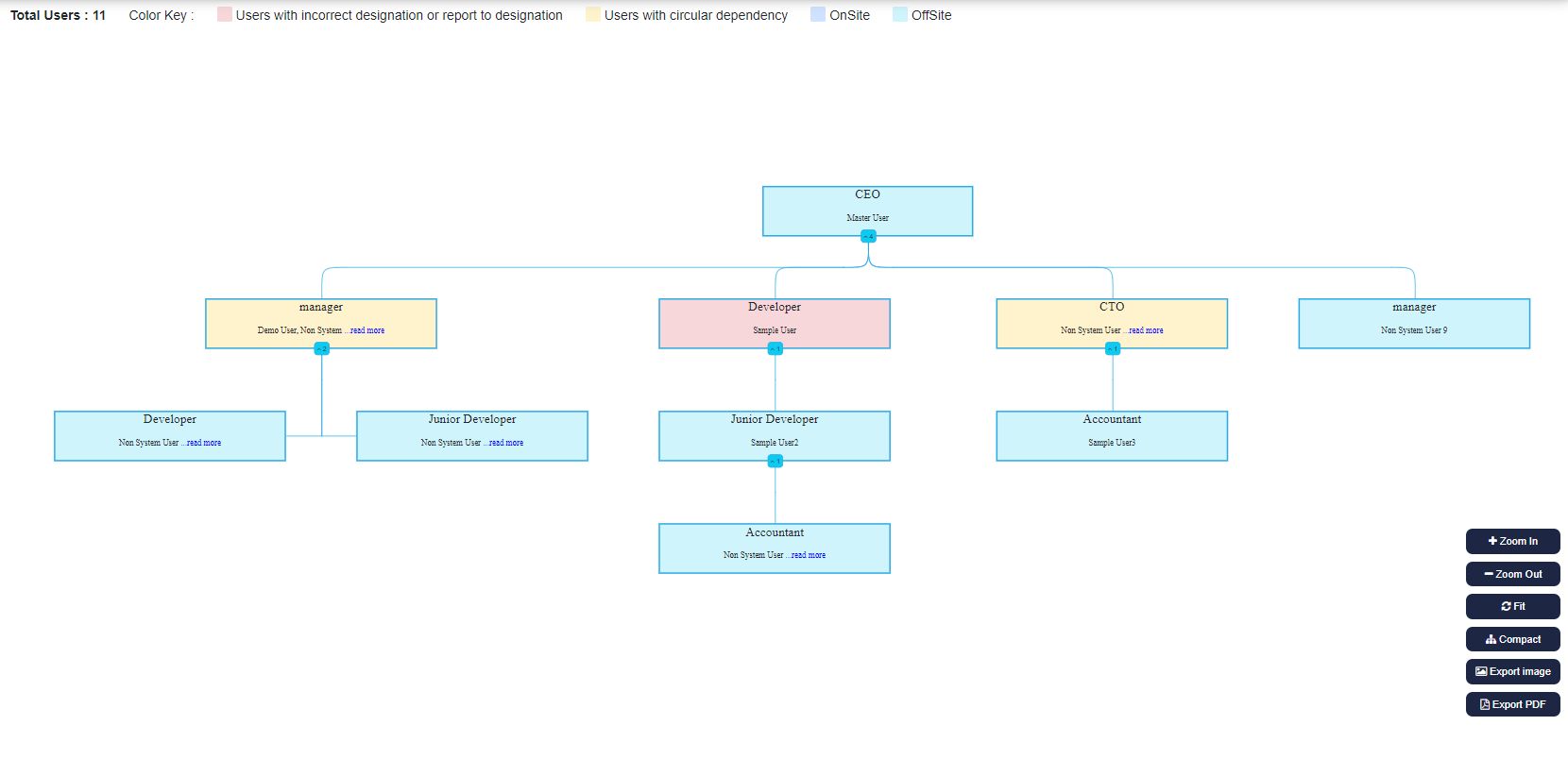The width and height of the screenshot is (1568, 759).
Task: Click the pink incorrect designation color swatch
Action: pyautogui.click(x=225, y=14)
